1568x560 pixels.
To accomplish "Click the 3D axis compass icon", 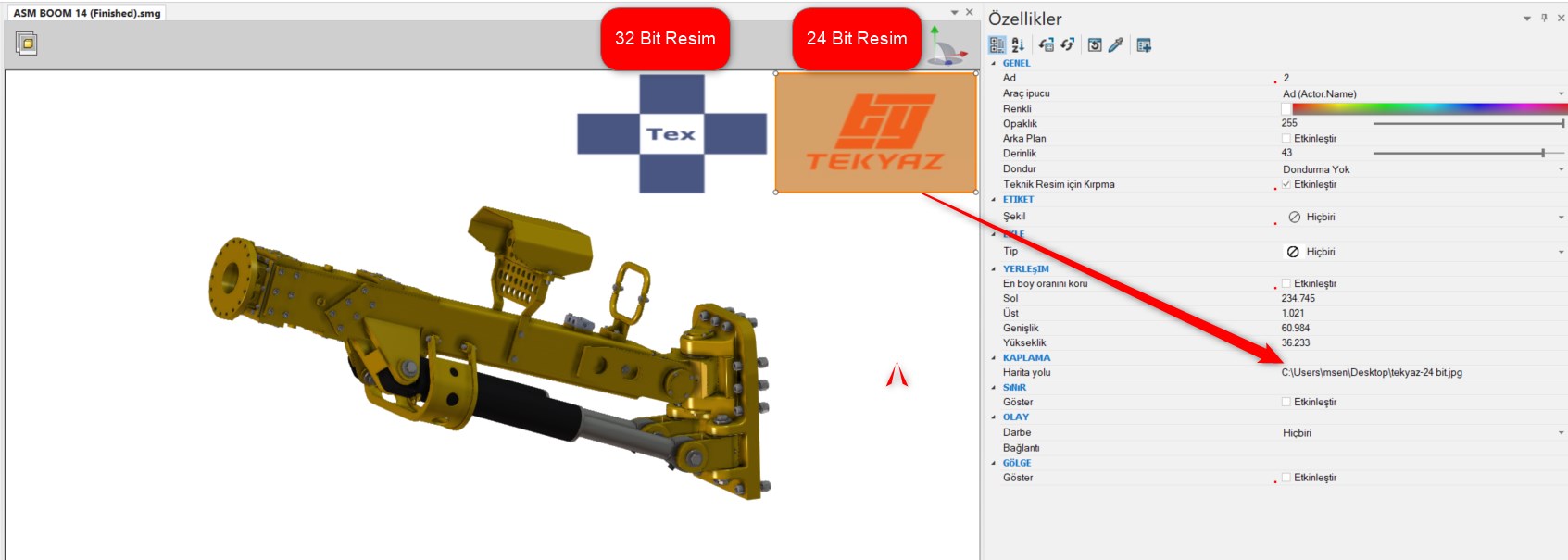I will tap(945, 46).
